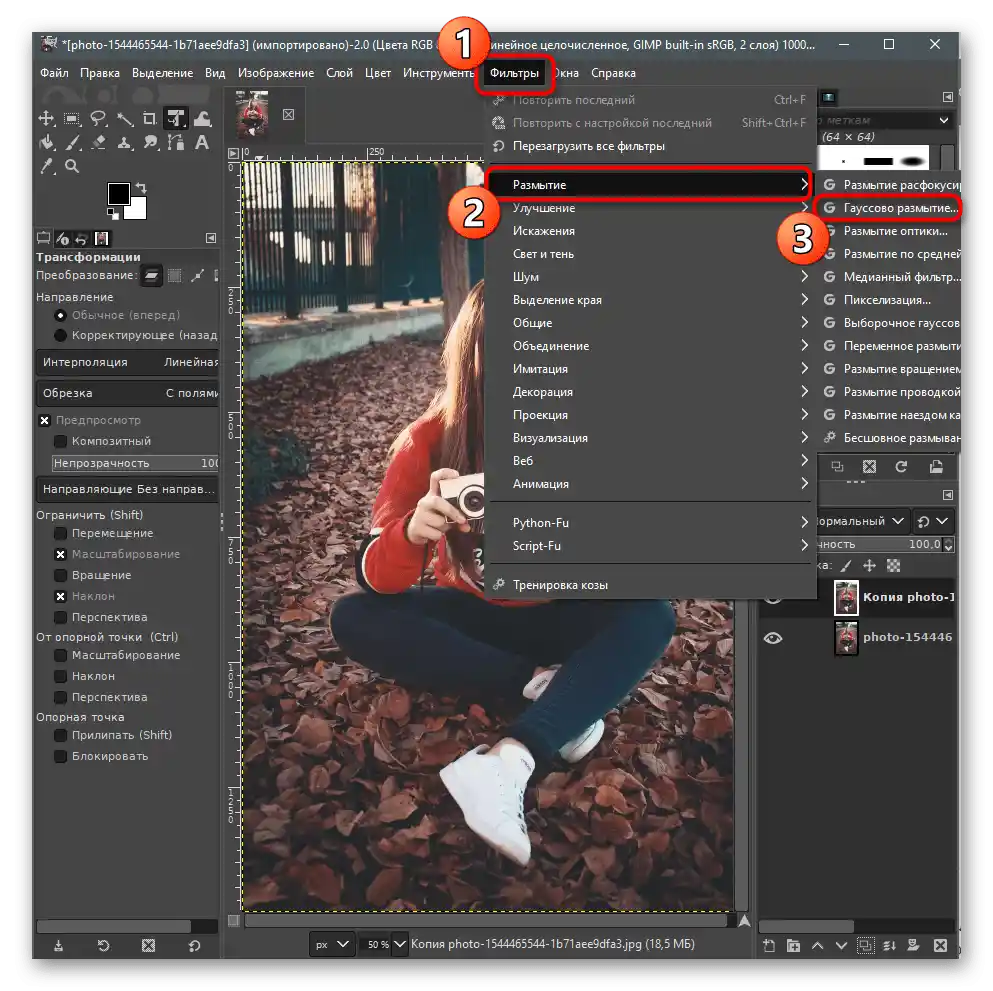
Task: Open the Файл menu
Action: point(54,73)
